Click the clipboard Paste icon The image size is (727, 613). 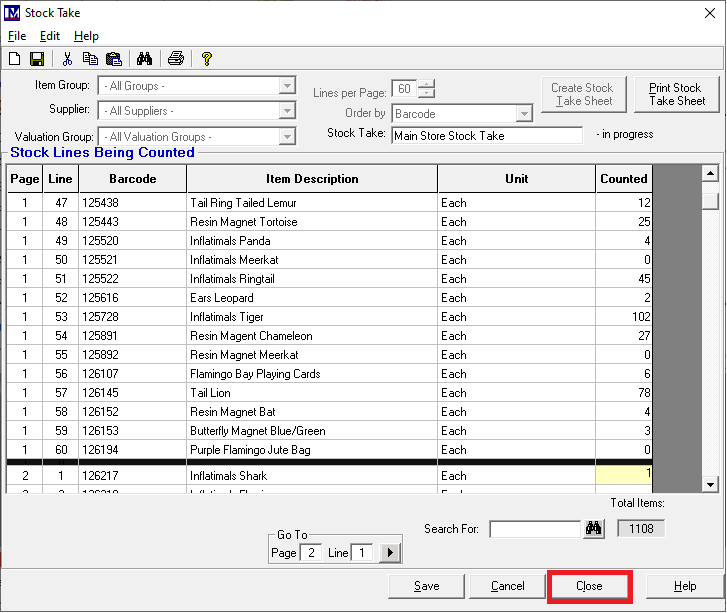click(113, 59)
